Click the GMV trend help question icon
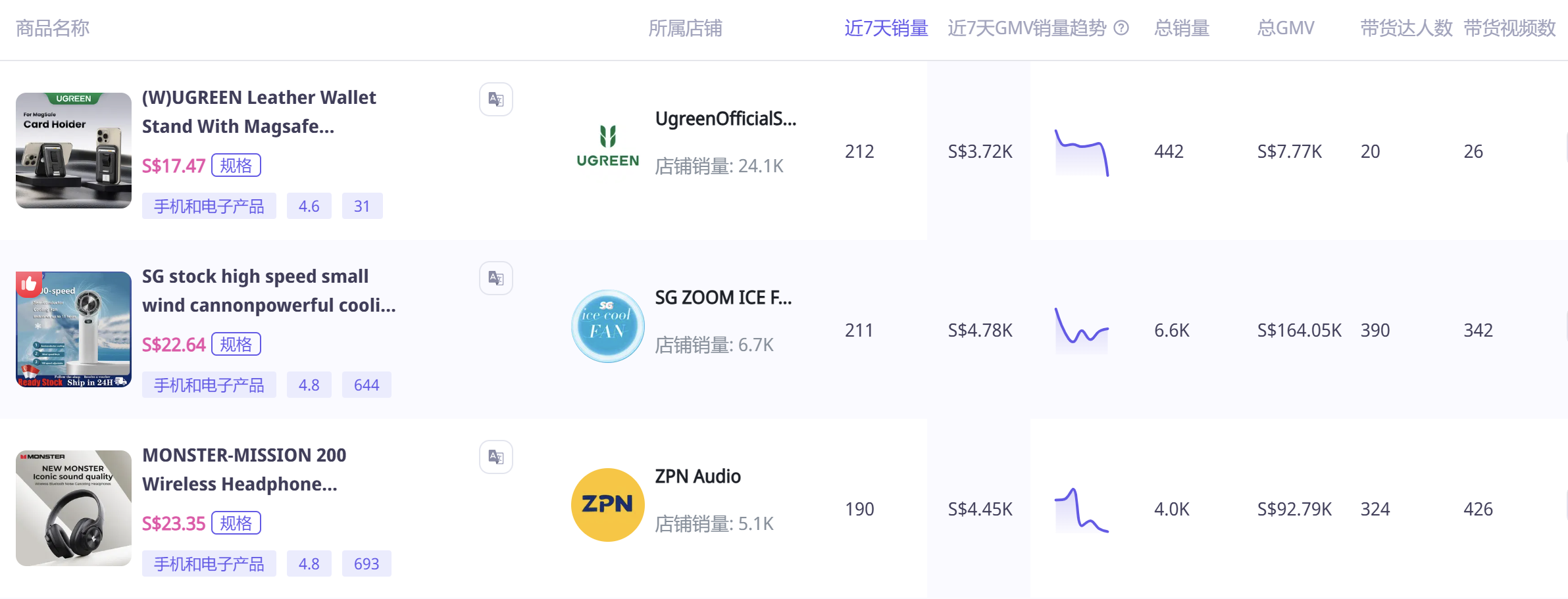 click(1121, 28)
